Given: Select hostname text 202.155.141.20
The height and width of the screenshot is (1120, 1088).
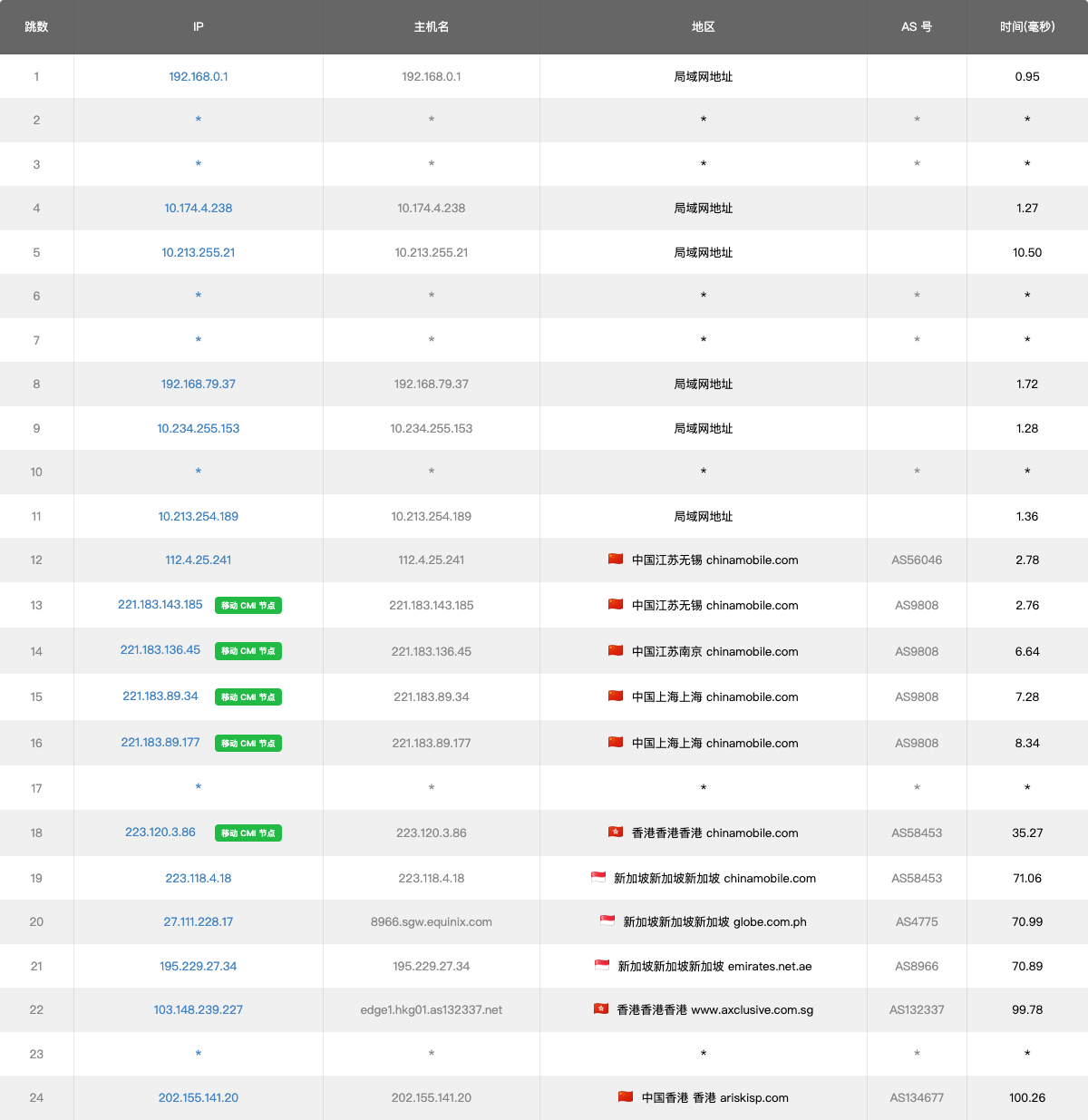Looking at the screenshot, I should tap(432, 1097).
